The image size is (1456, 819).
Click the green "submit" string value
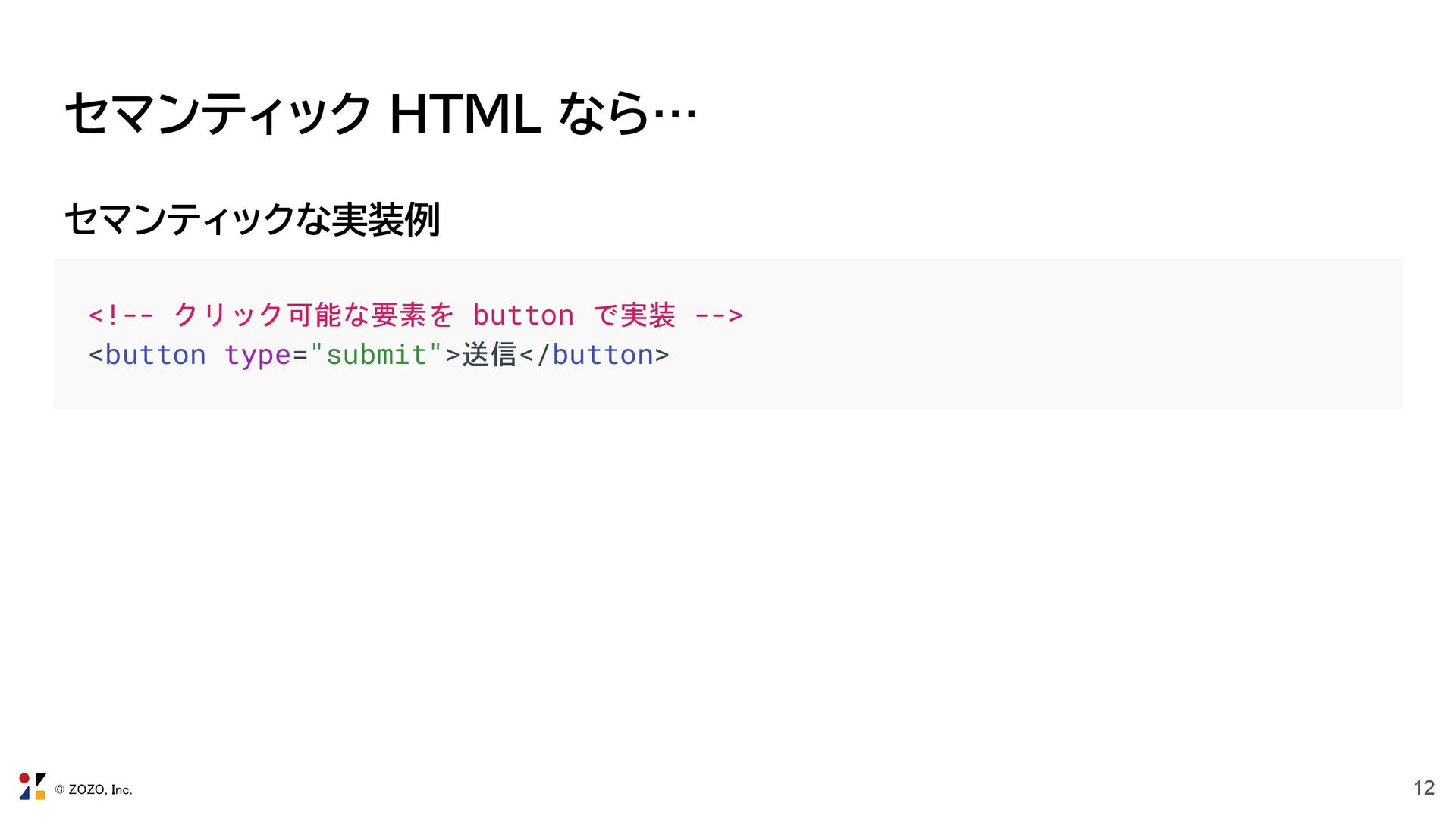click(376, 355)
